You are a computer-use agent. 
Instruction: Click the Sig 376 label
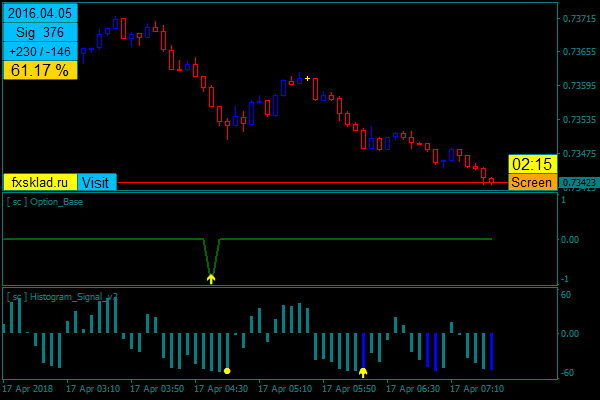point(40,32)
